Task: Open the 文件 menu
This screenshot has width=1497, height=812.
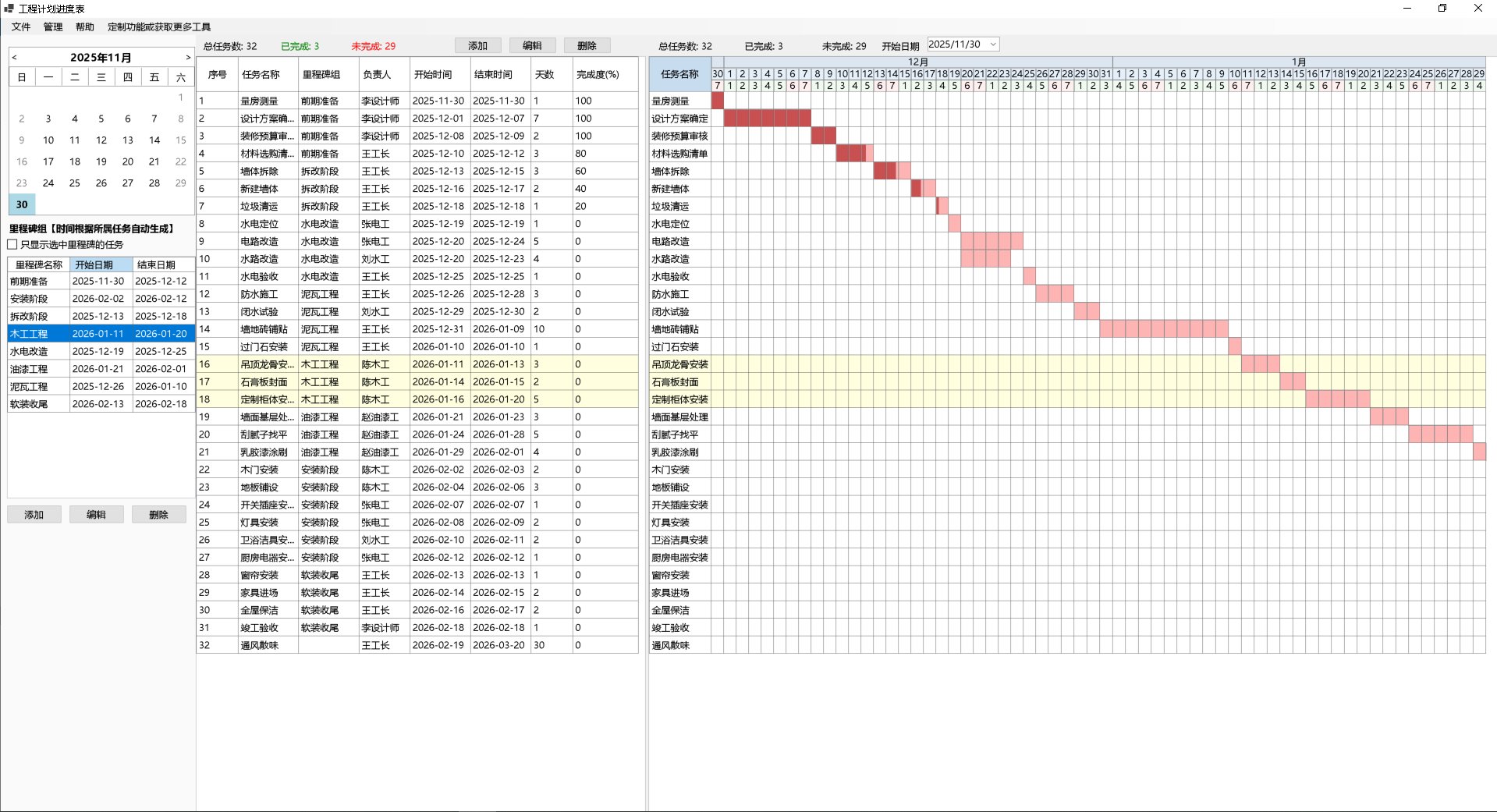Action: tap(21, 27)
